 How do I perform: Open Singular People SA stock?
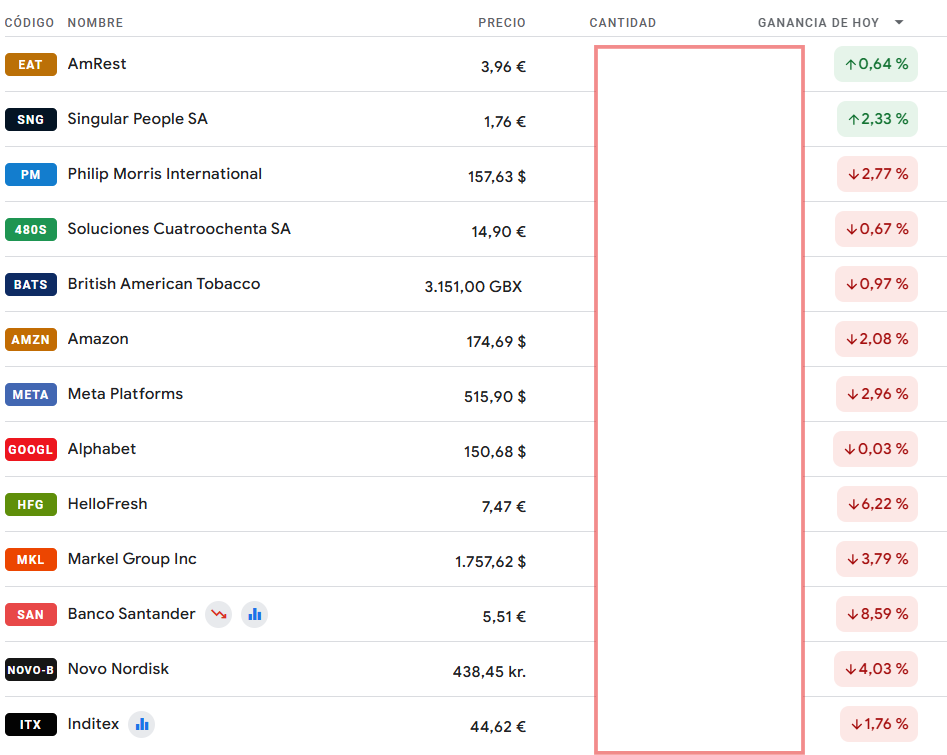(138, 119)
